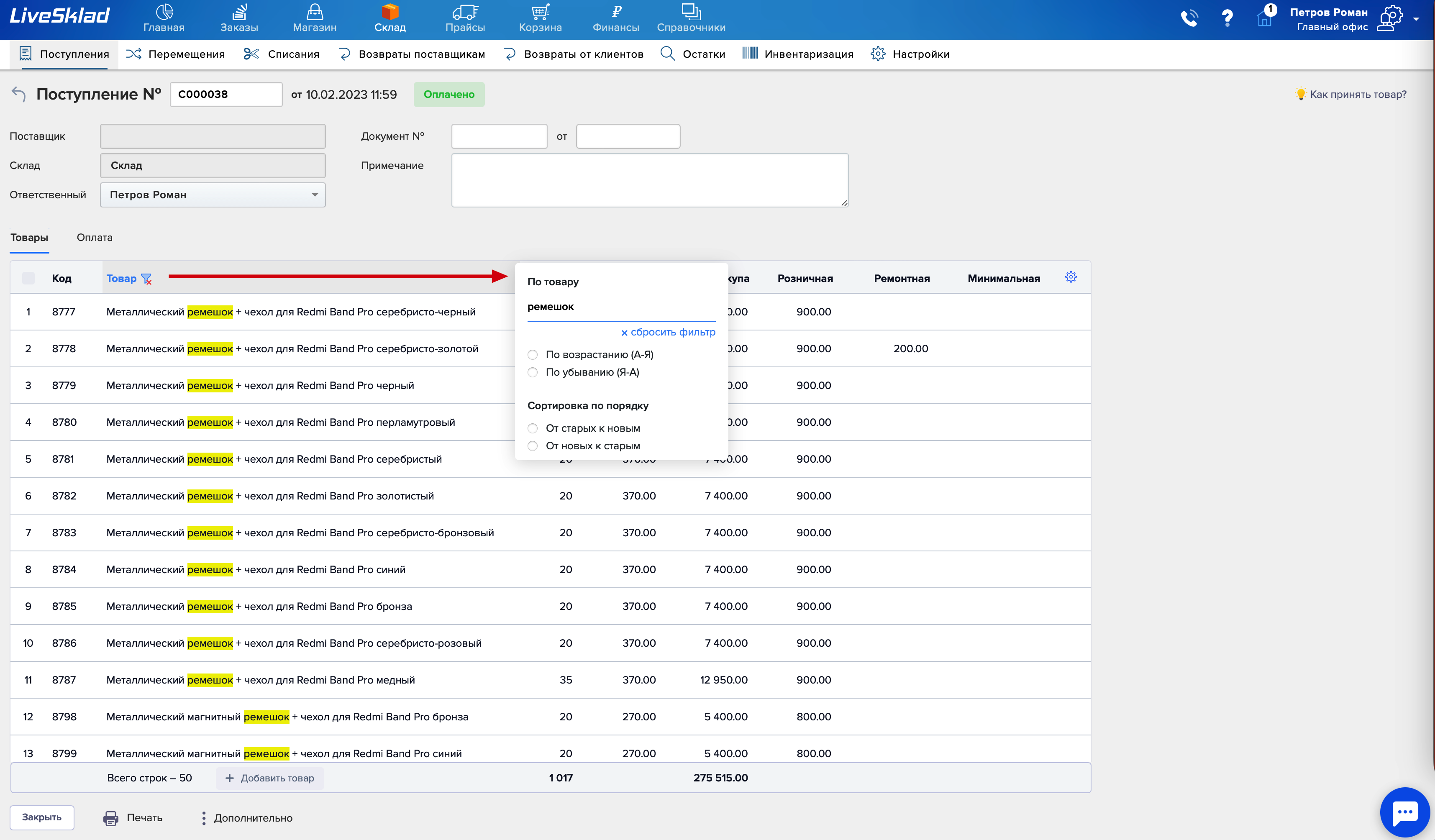This screenshot has width=1435, height=840.
Task: Click the Оплачено status badge
Action: pyautogui.click(x=449, y=94)
